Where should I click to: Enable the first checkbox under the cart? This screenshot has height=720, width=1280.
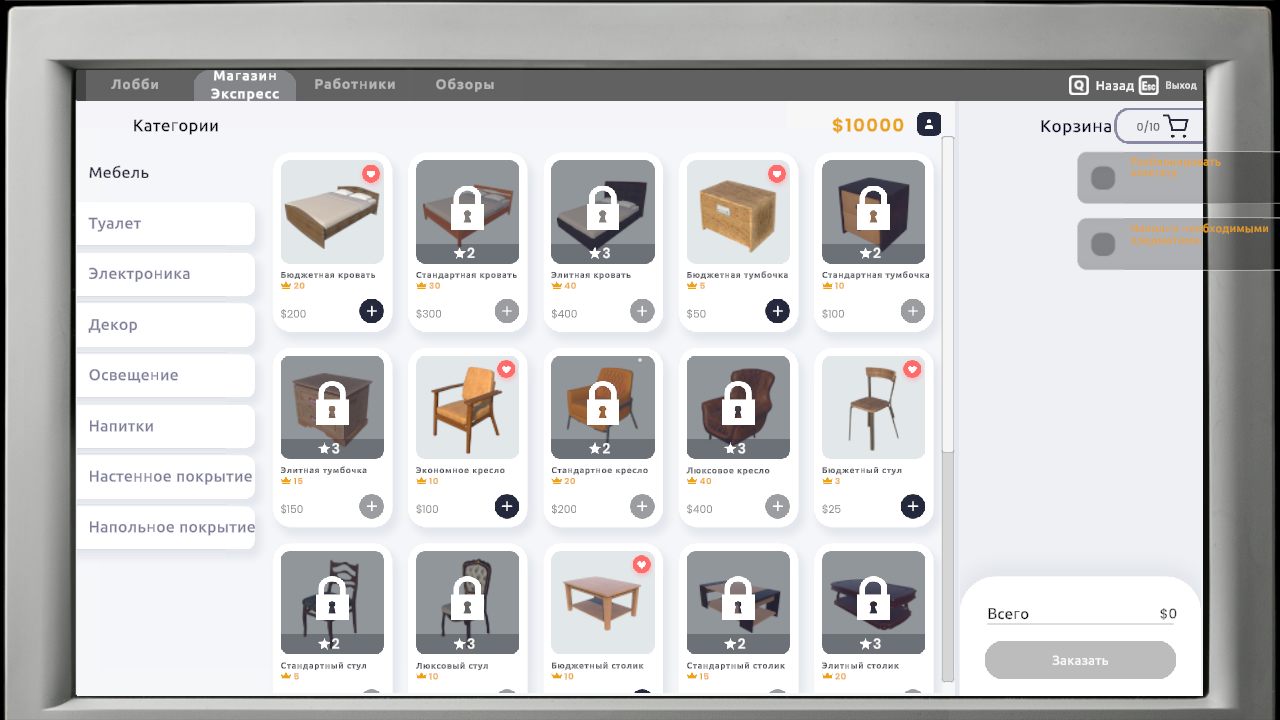pyautogui.click(x=1103, y=178)
